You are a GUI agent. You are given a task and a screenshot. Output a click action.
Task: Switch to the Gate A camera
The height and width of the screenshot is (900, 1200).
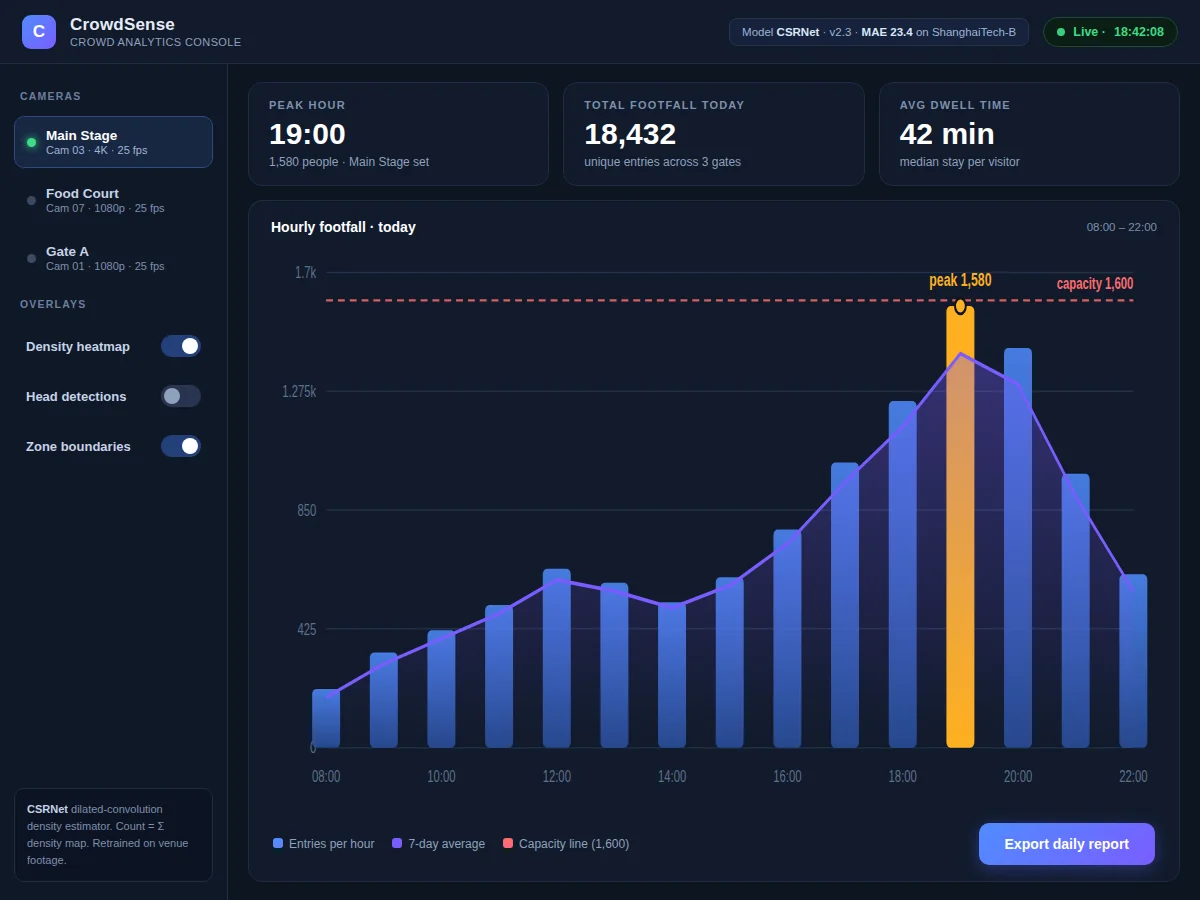[x=113, y=258]
